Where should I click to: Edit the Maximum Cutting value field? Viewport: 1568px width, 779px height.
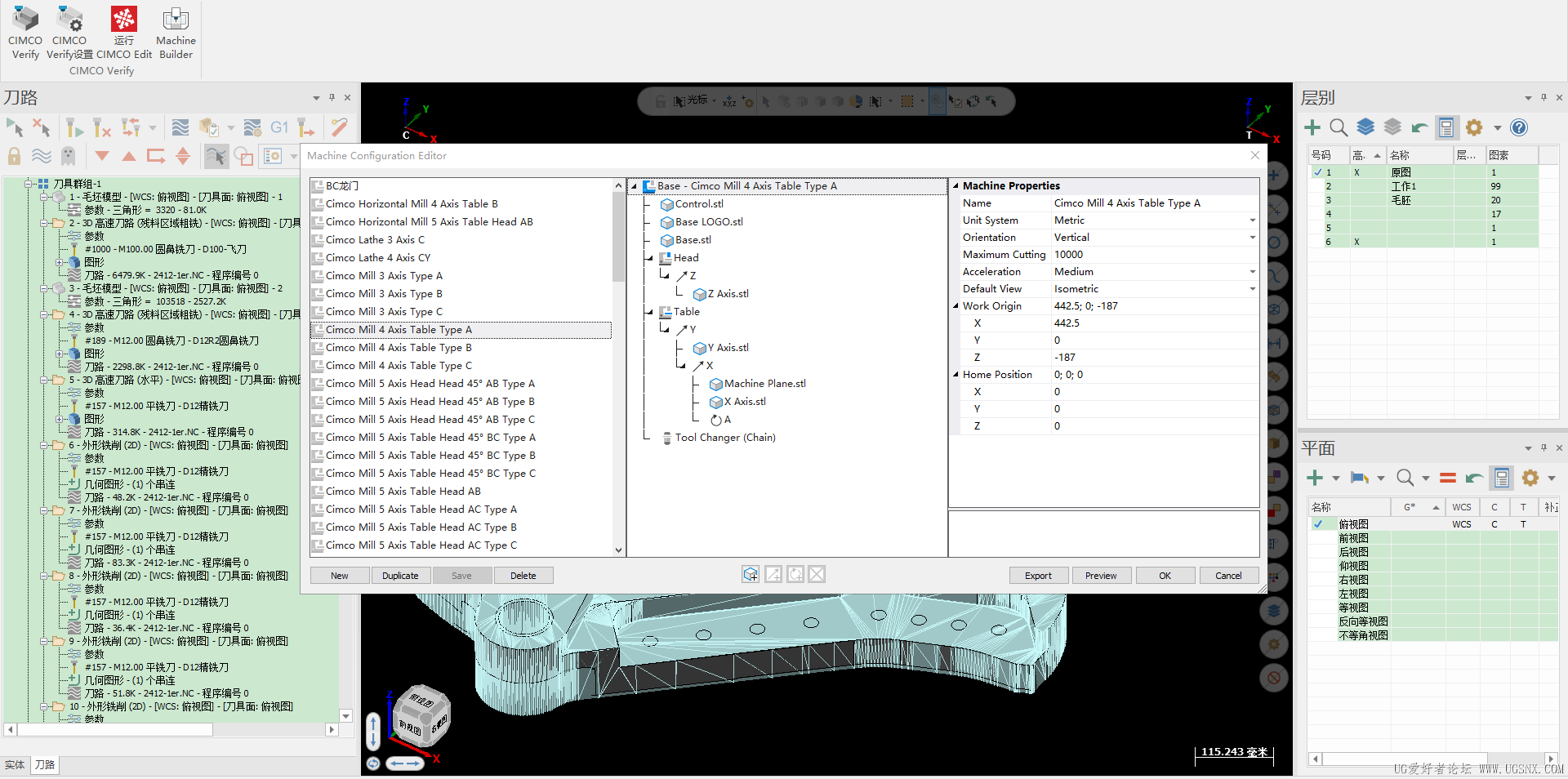1154,255
